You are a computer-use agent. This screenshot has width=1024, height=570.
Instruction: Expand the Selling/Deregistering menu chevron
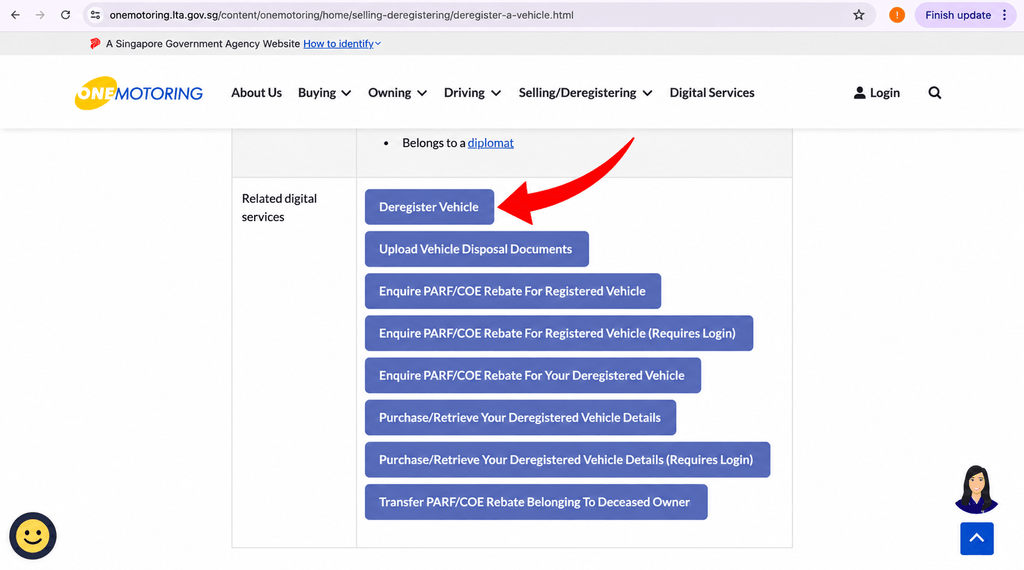point(647,93)
